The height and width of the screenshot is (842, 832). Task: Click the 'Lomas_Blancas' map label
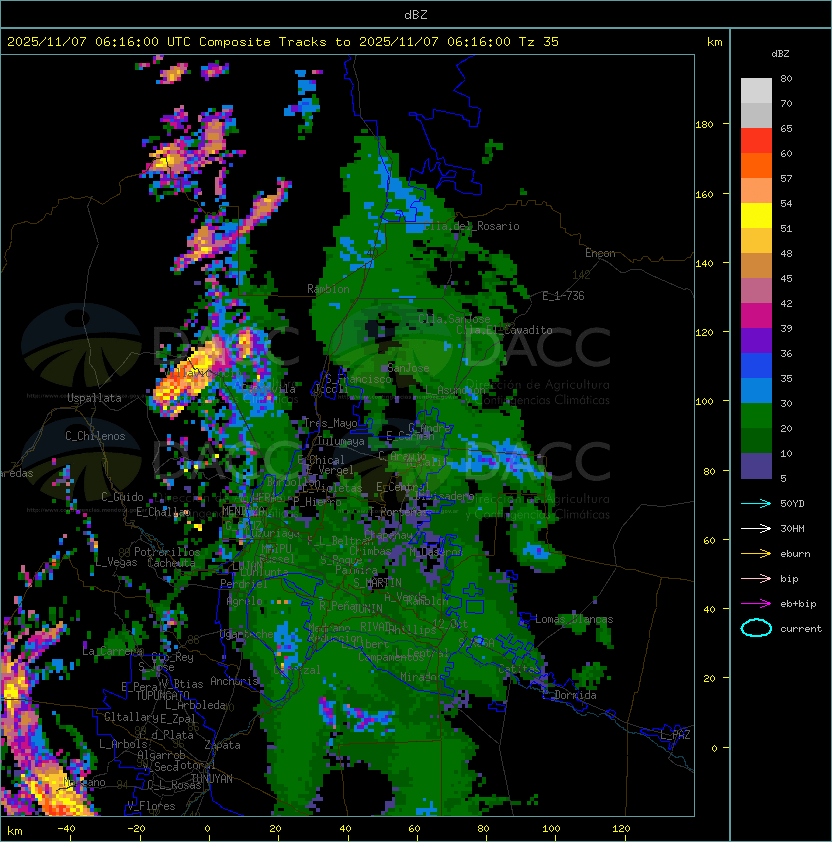click(x=574, y=619)
